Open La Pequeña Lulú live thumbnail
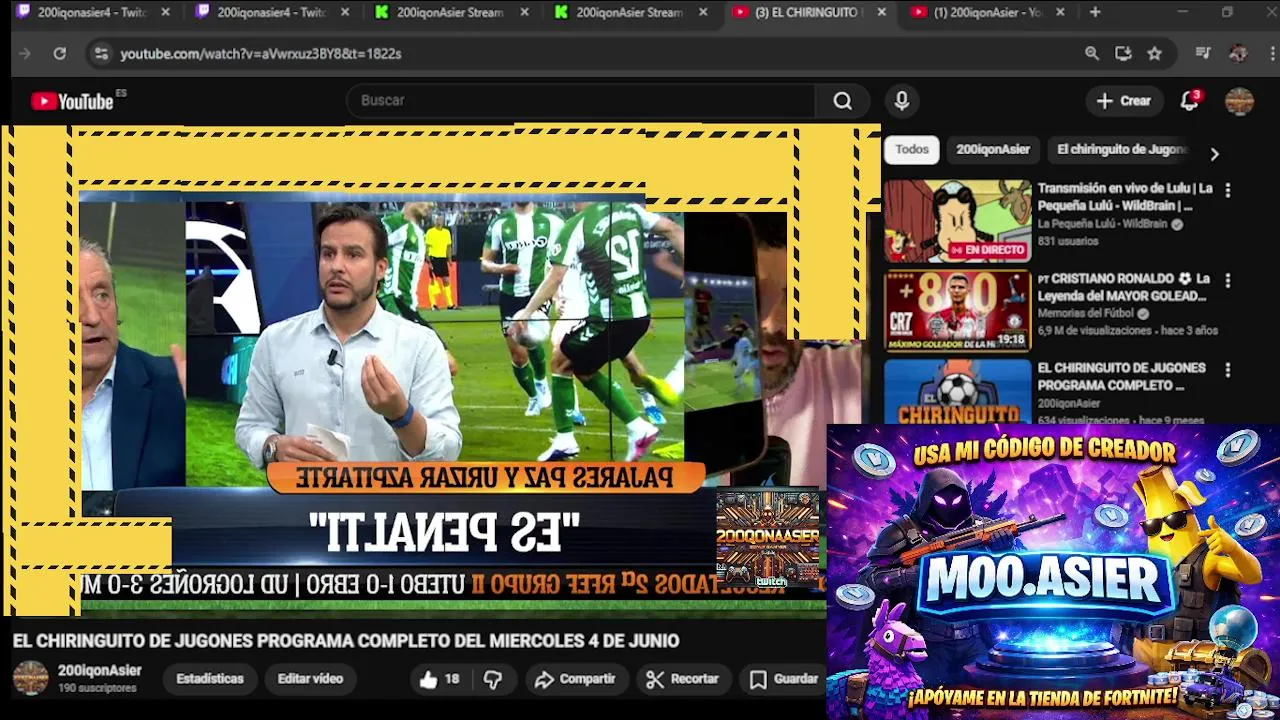 [957, 221]
